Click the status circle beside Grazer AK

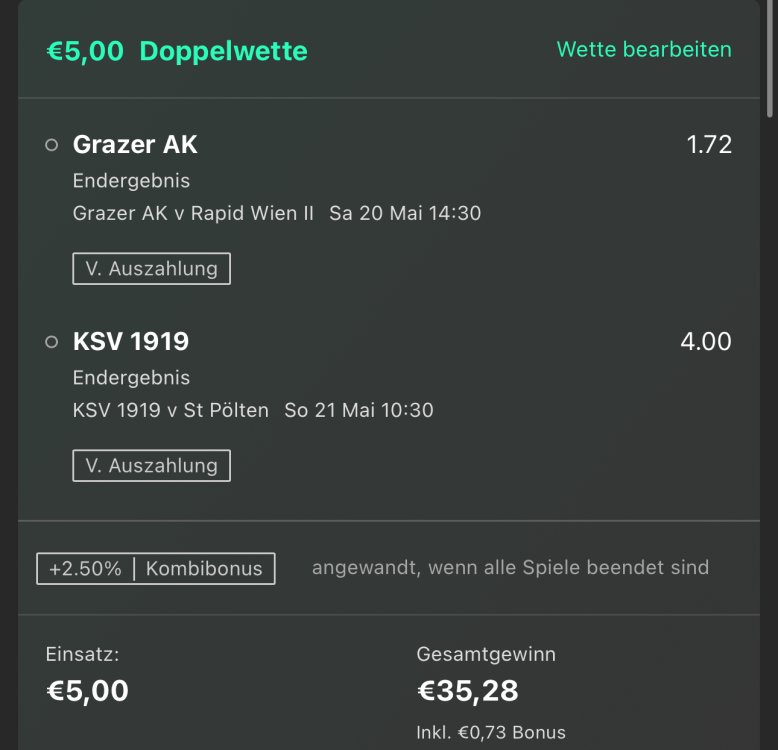(x=52, y=145)
